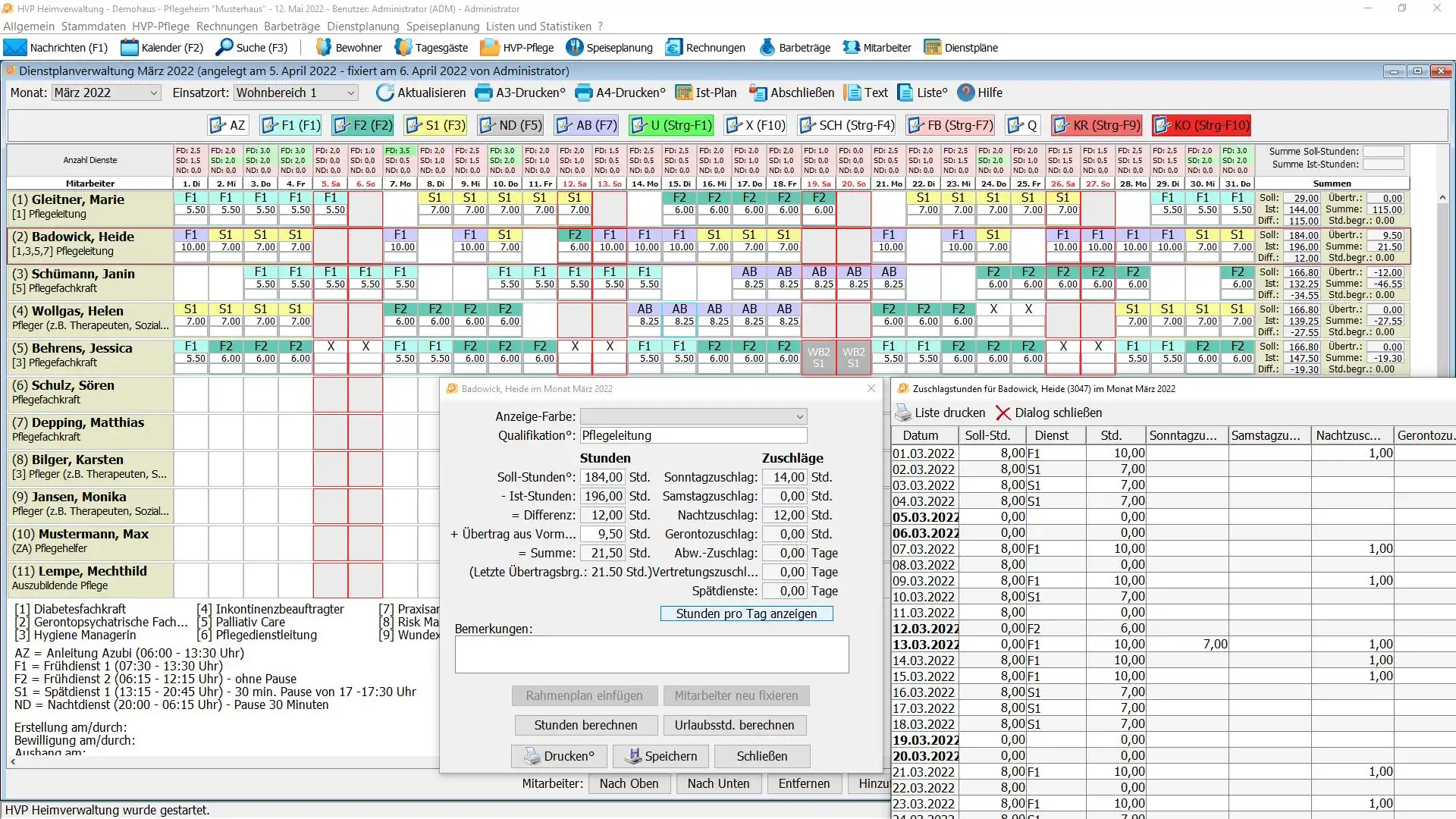Select the red KO (Strg-F10) shift button
Viewport: 1456px width, 819px height.
pyautogui.click(x=1201, y=125)
